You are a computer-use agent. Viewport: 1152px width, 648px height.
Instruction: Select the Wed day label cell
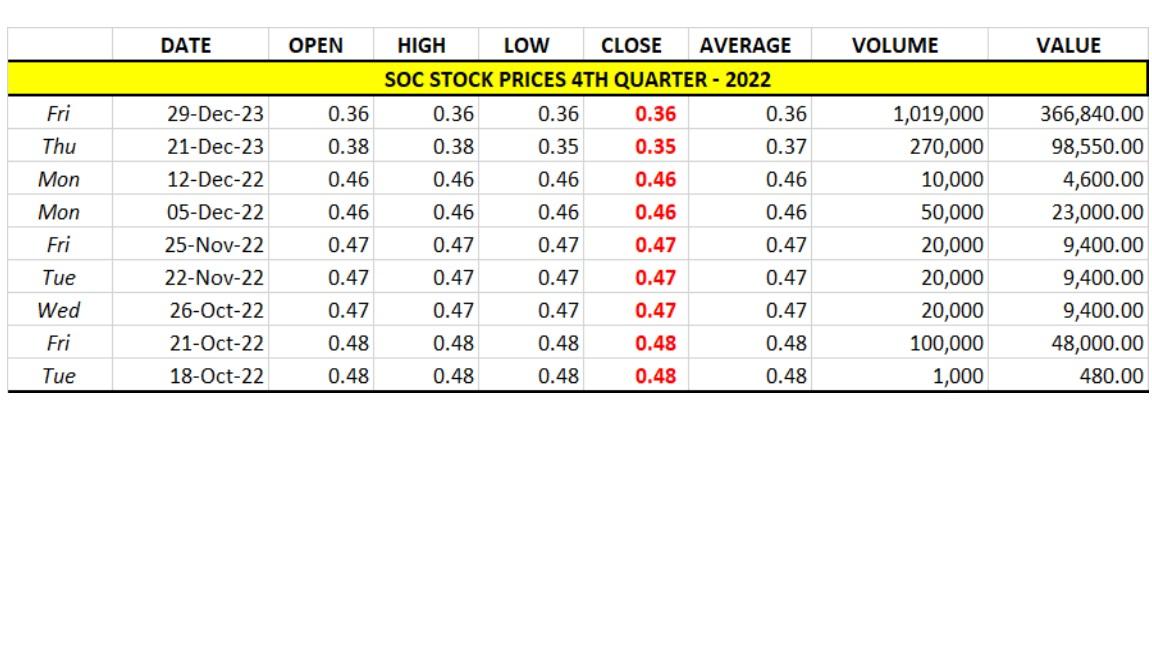[x=58, y=310]
